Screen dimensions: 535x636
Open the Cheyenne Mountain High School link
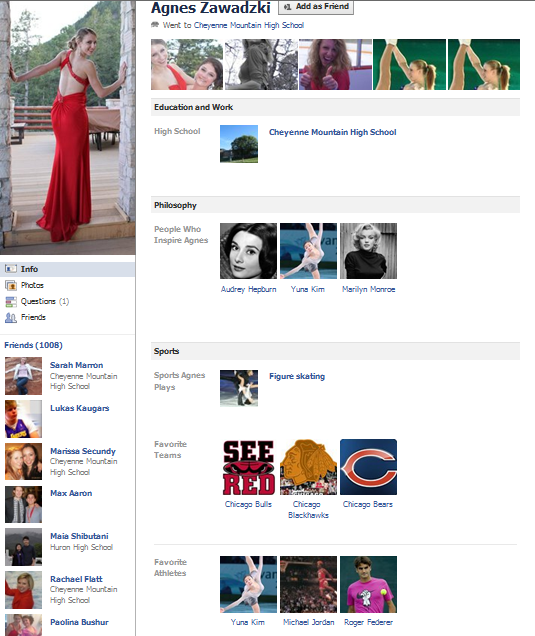point(333,132)
